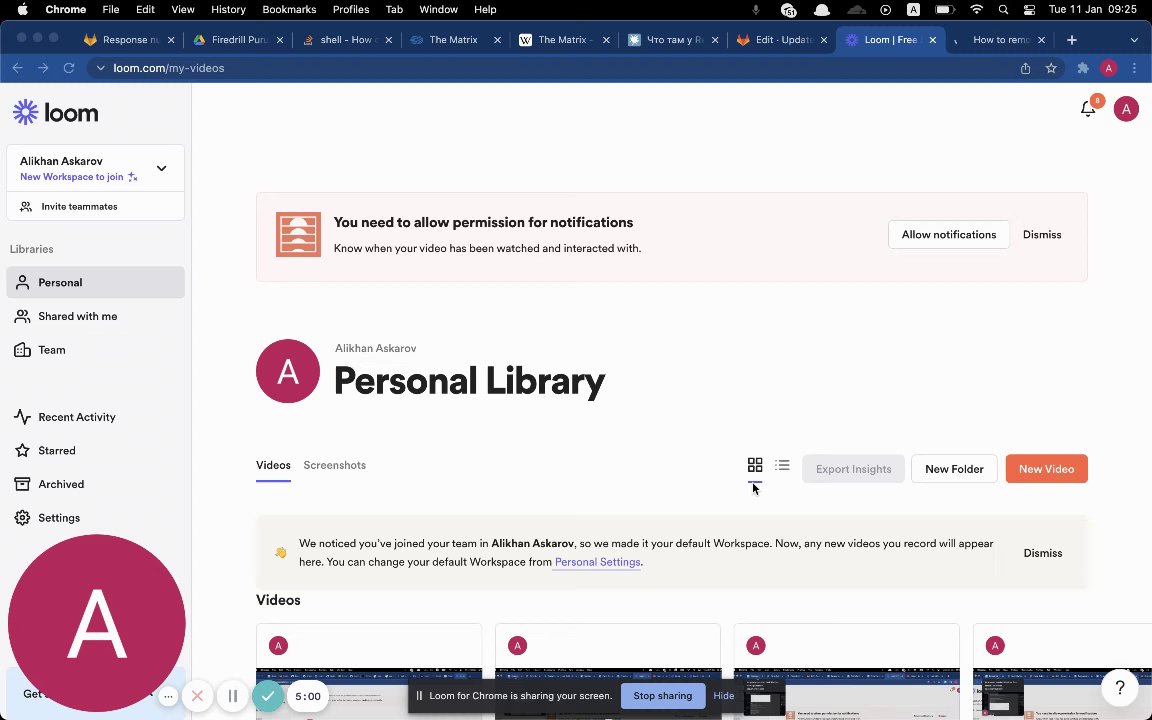Click Export Insights button

click(x=853, y=469)
